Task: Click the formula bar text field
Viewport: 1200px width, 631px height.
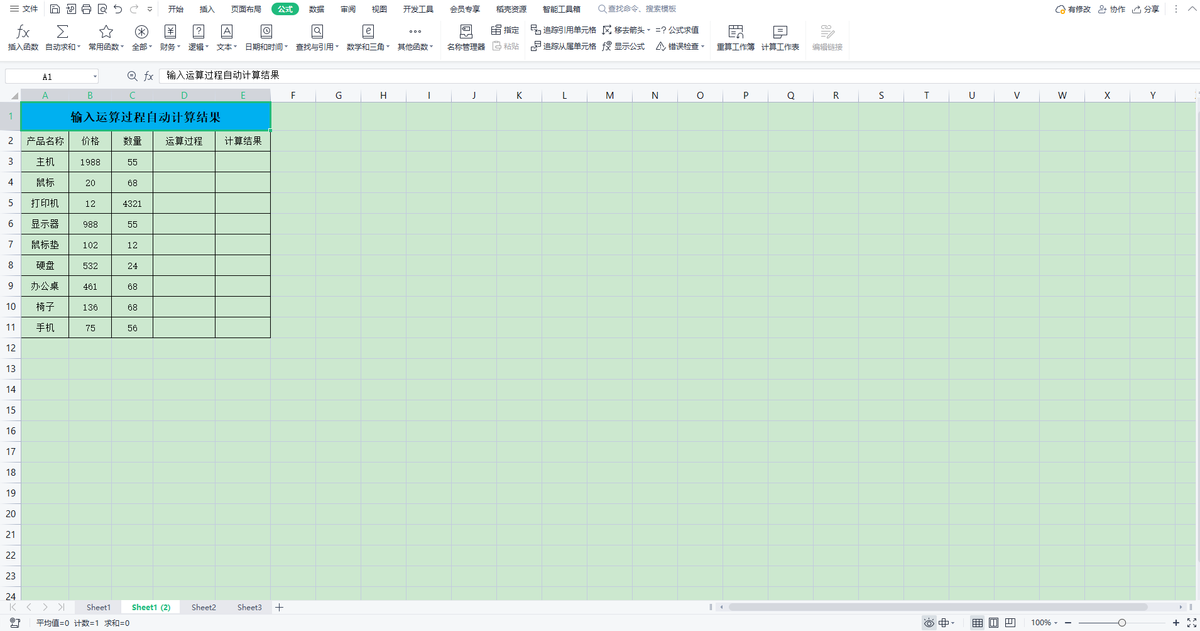Action: (678, 76)
